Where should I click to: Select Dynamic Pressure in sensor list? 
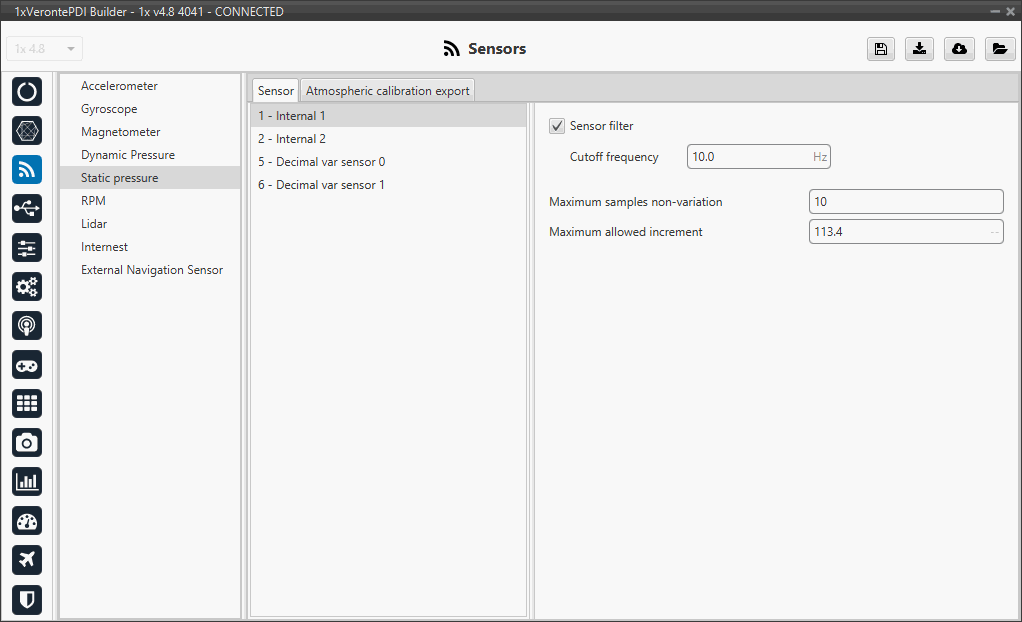128,155
